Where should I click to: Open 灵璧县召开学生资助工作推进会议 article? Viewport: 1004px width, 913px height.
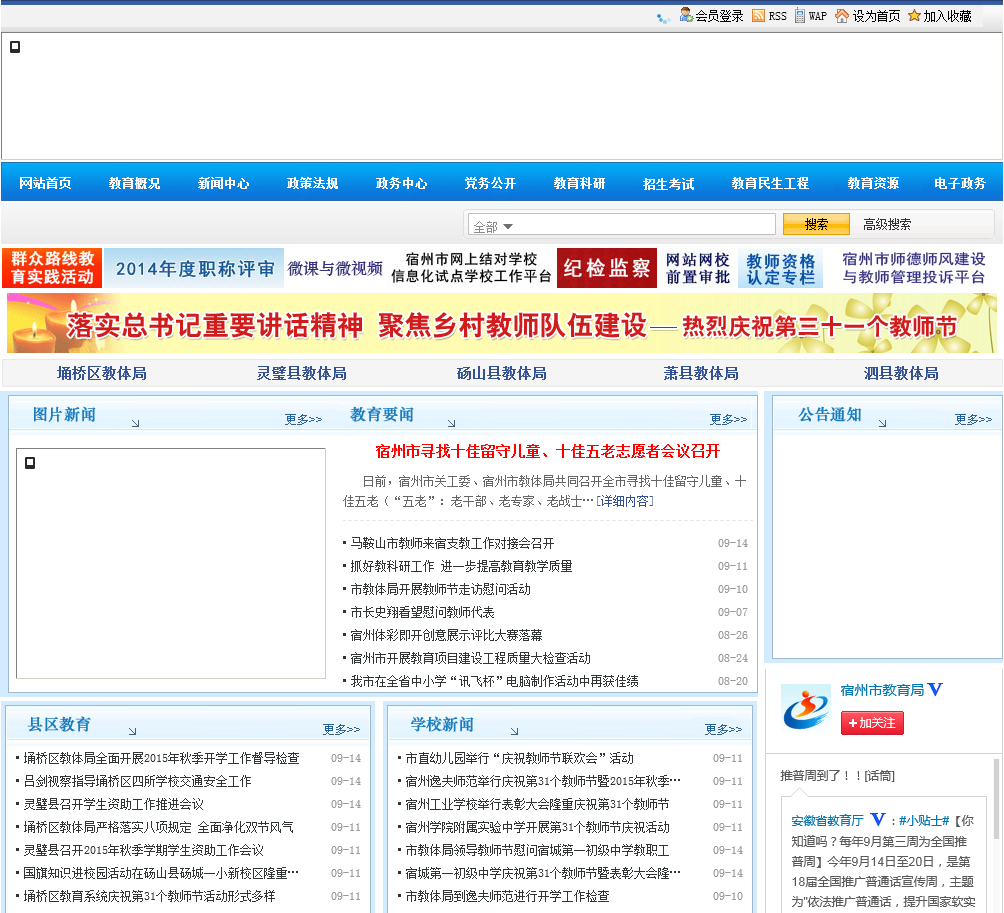pos(113,805)
